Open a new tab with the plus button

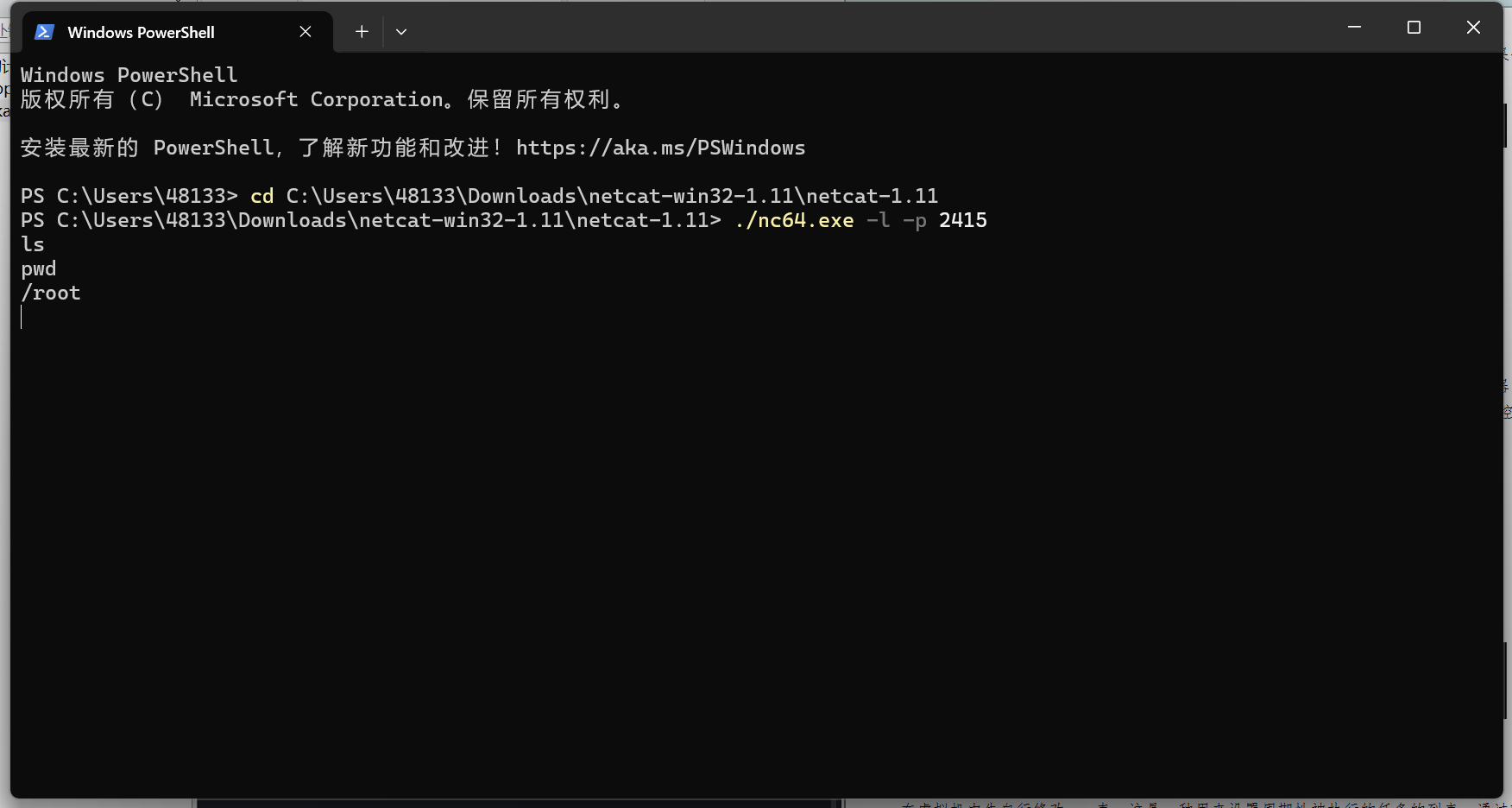click(x=362, y=32)
